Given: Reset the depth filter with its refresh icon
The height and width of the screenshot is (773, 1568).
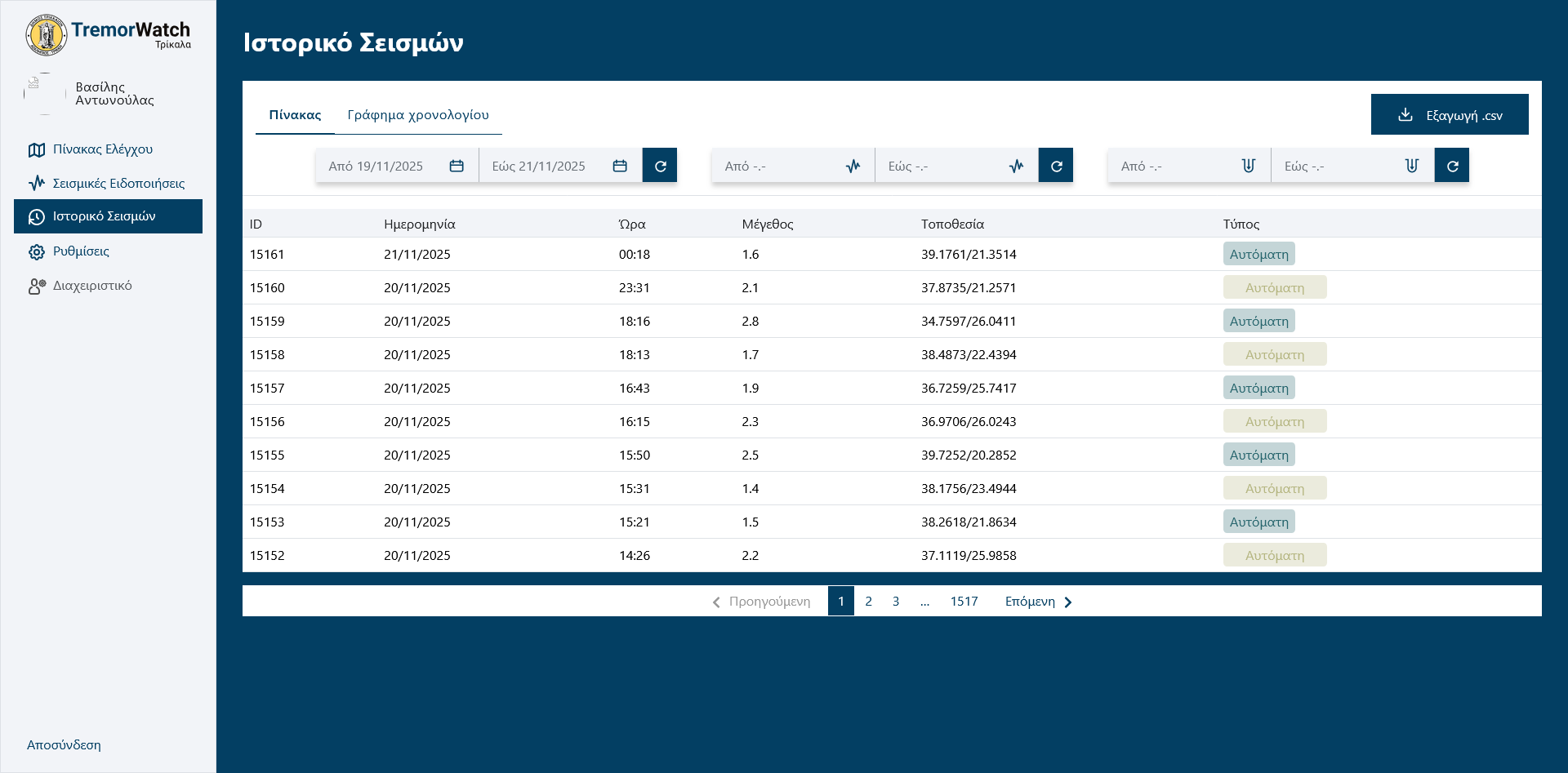Looking at the screenshot, I should click(1452, 166).
